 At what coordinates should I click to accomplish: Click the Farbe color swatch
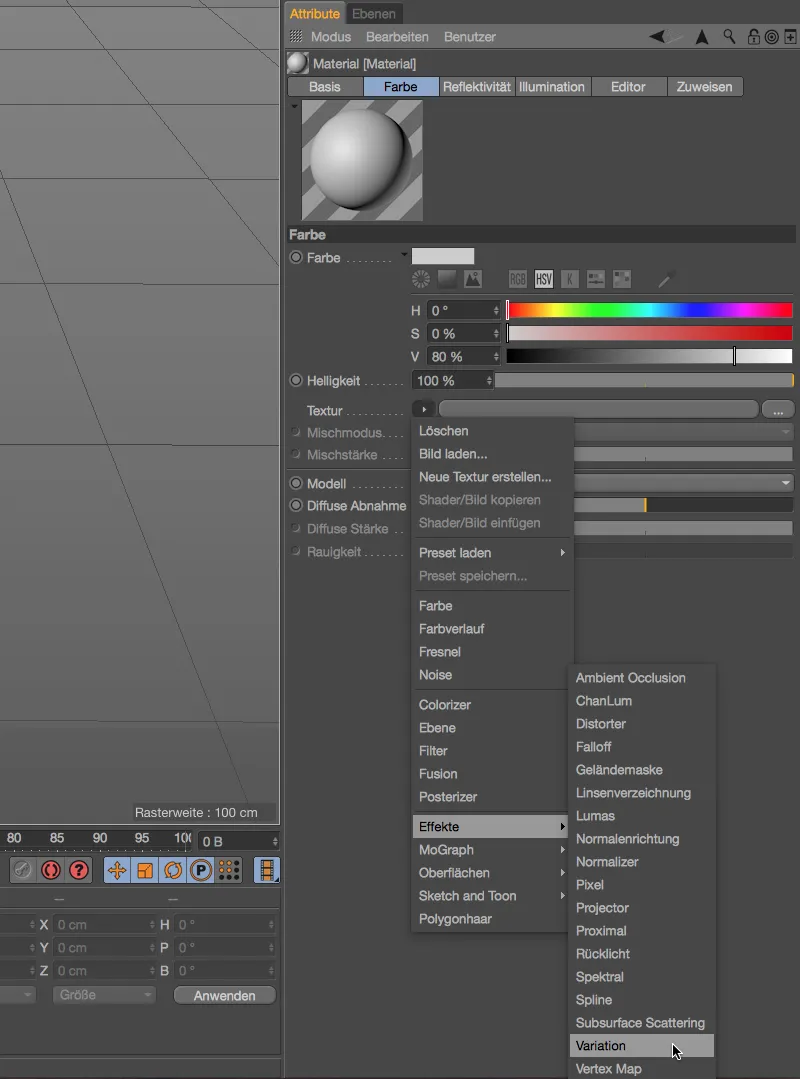442,256
